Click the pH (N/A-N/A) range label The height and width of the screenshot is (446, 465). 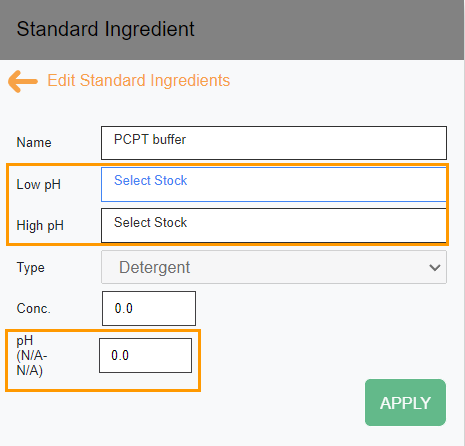pyautogui.click(x=32, y=356)
